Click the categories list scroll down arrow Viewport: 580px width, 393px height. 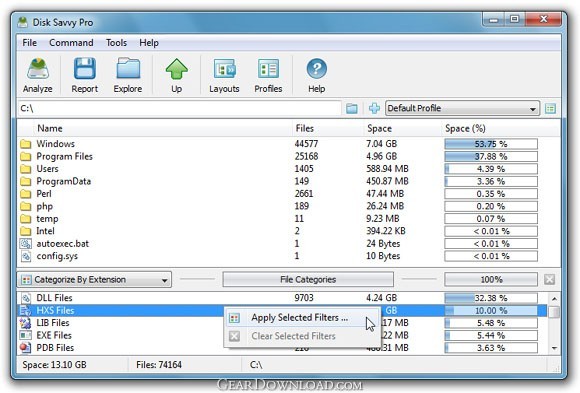[554, 348]
